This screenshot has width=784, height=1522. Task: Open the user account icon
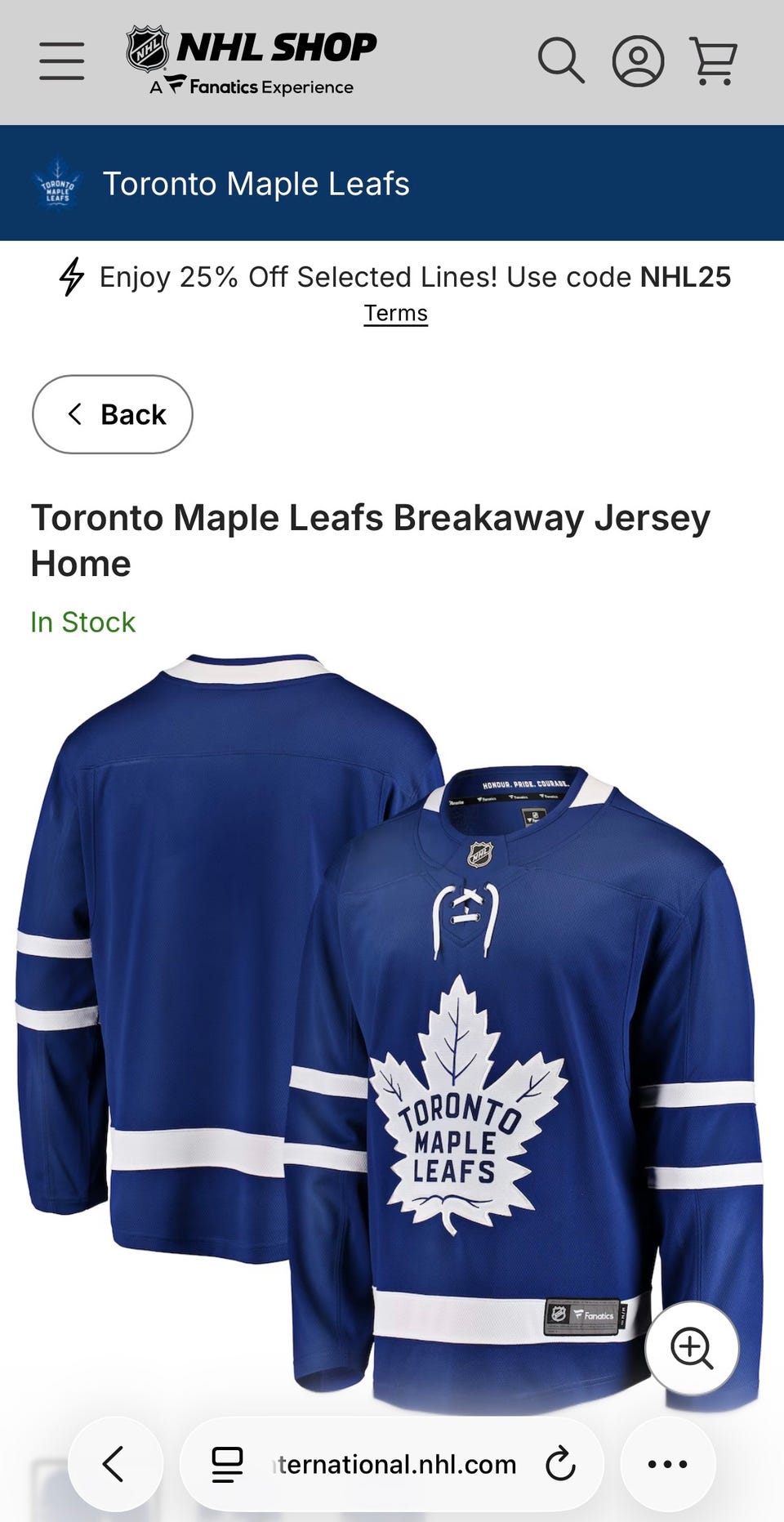tap(638, 61)
